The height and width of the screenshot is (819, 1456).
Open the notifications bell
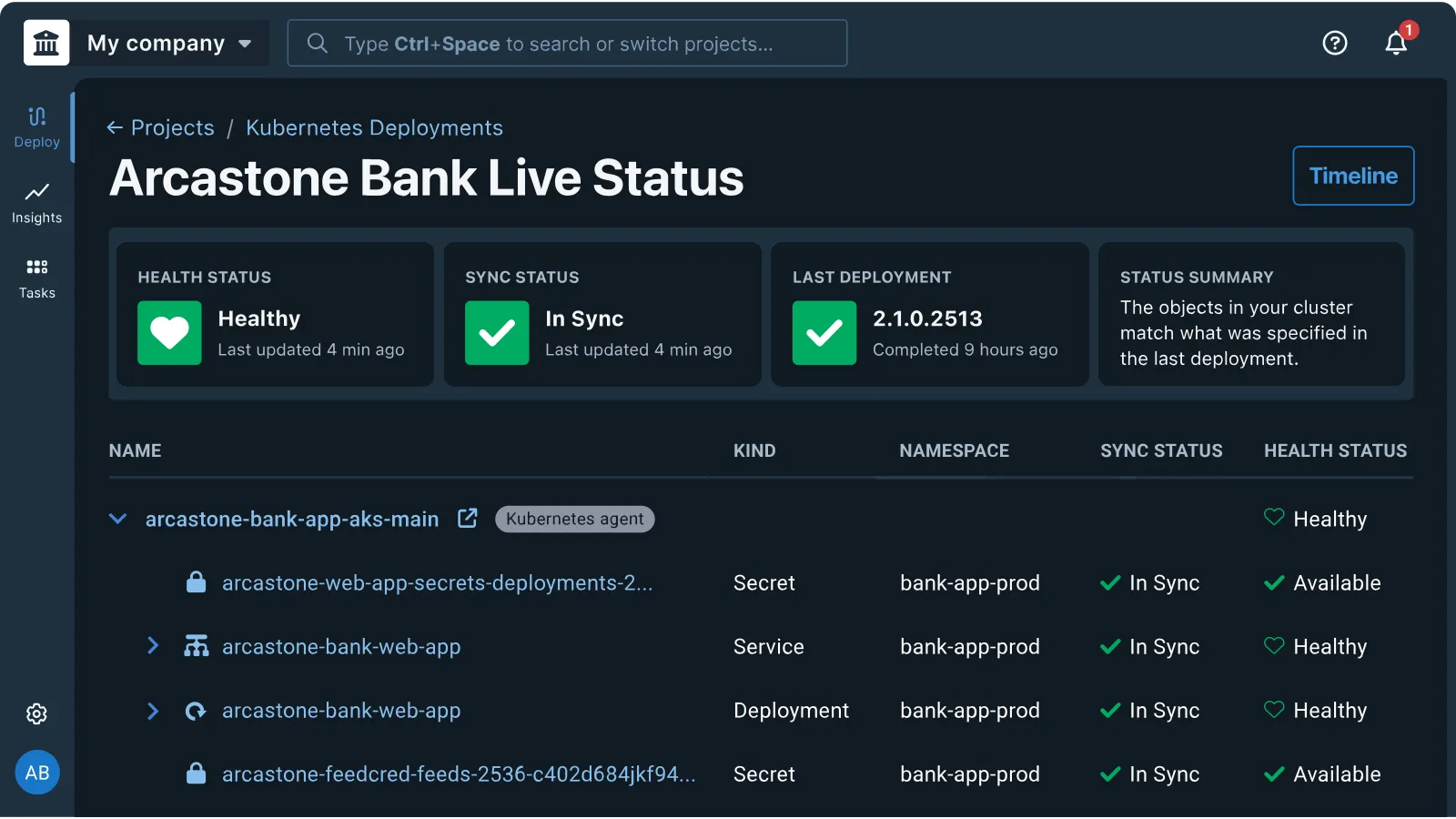[1396, 43]
